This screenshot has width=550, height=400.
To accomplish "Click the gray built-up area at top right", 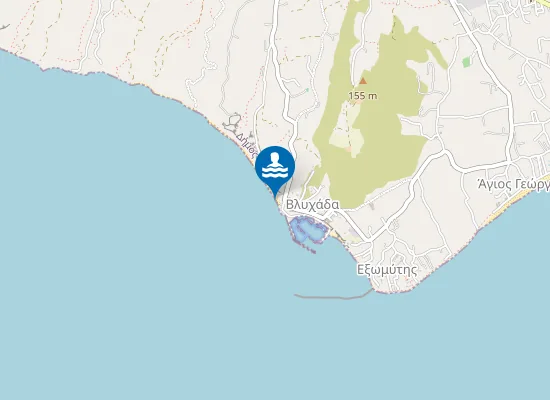I will coord(473,5).
